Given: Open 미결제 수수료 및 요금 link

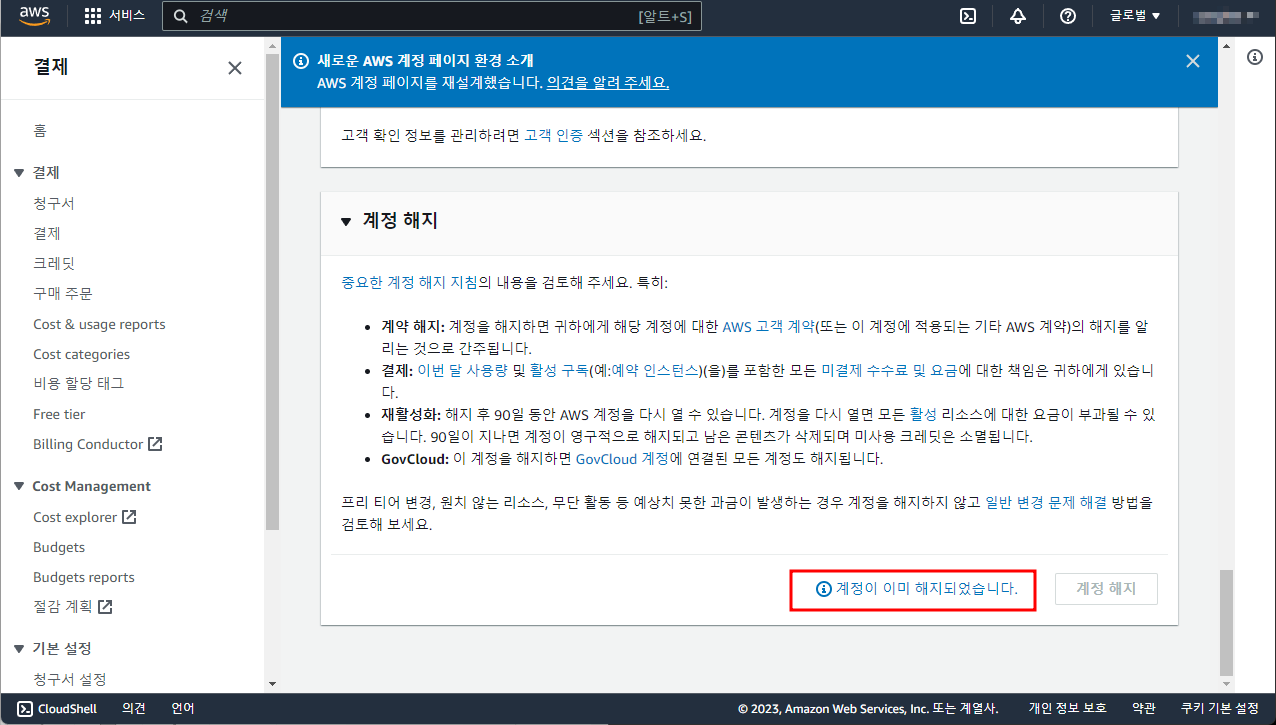Looking at the screenshot, I should click(890, 370).
